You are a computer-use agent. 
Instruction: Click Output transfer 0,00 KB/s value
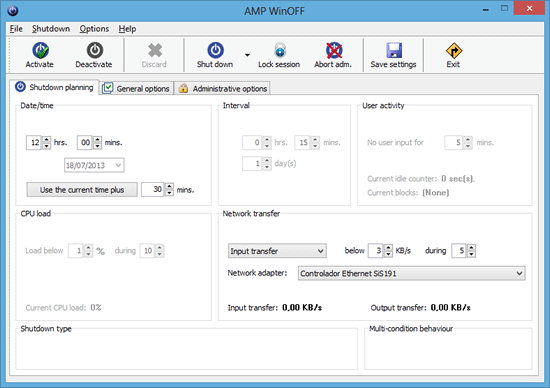450,308
